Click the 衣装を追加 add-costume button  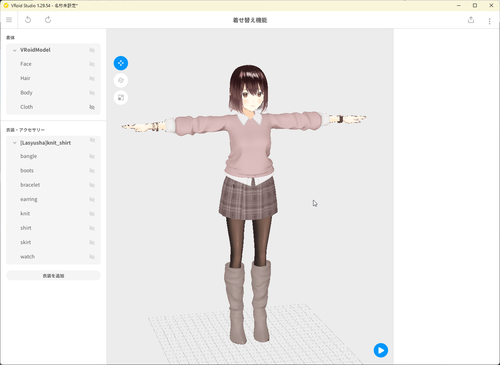53,276
